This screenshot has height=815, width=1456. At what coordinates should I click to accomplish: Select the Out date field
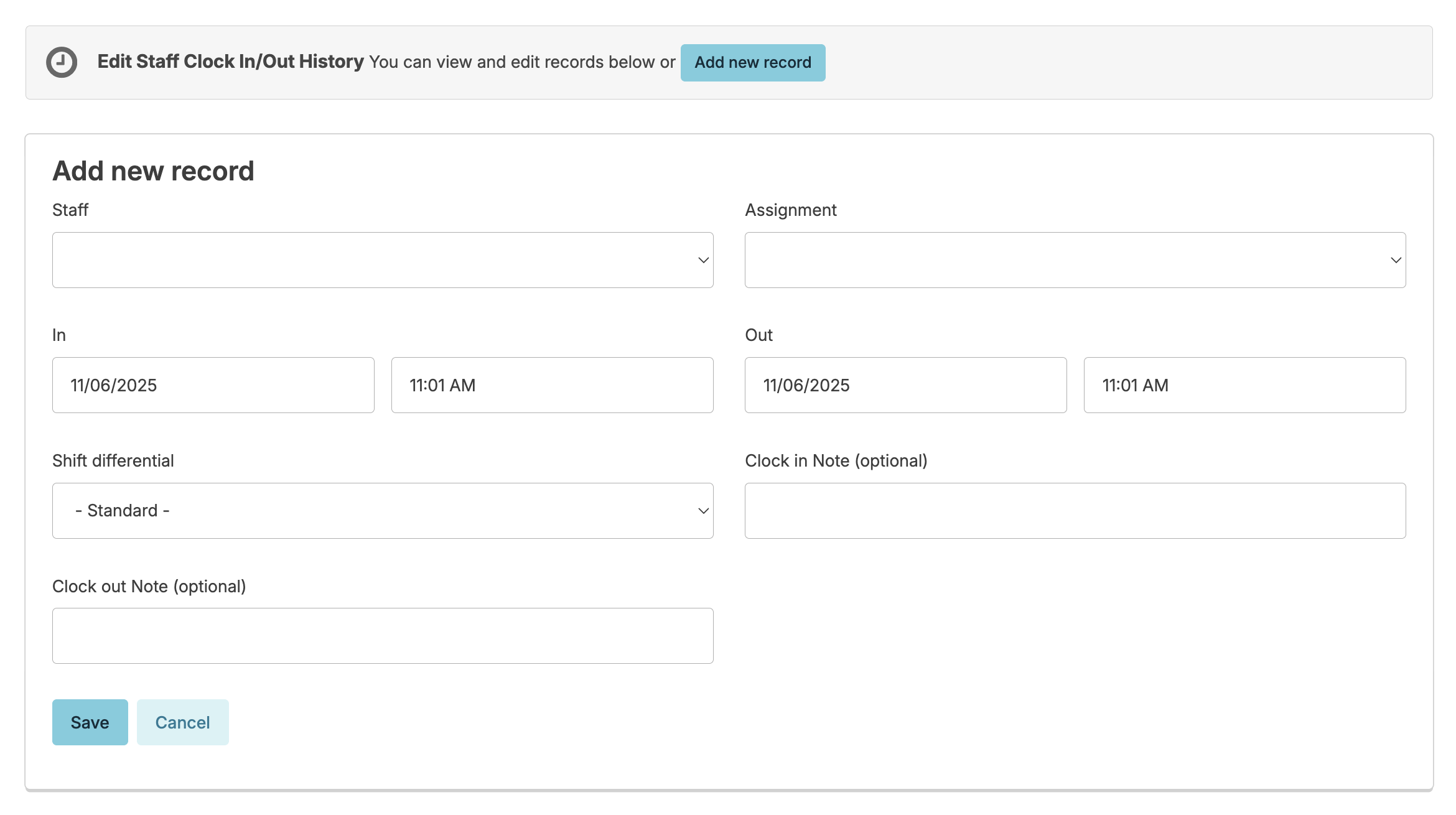click(x=905, y=385)
